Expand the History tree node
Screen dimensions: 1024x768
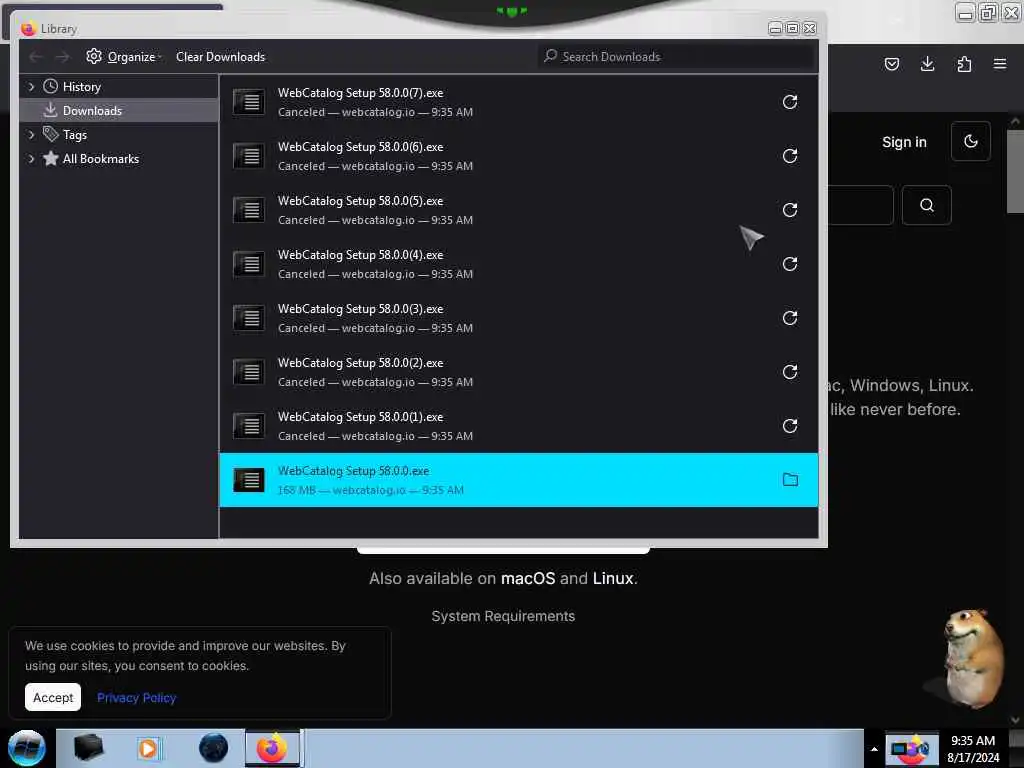click(x=31, y=87)
